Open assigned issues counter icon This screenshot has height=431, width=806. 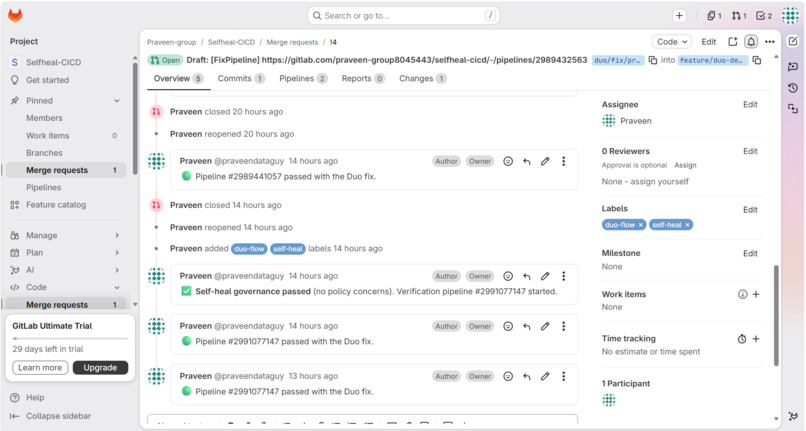coord(714,16)
